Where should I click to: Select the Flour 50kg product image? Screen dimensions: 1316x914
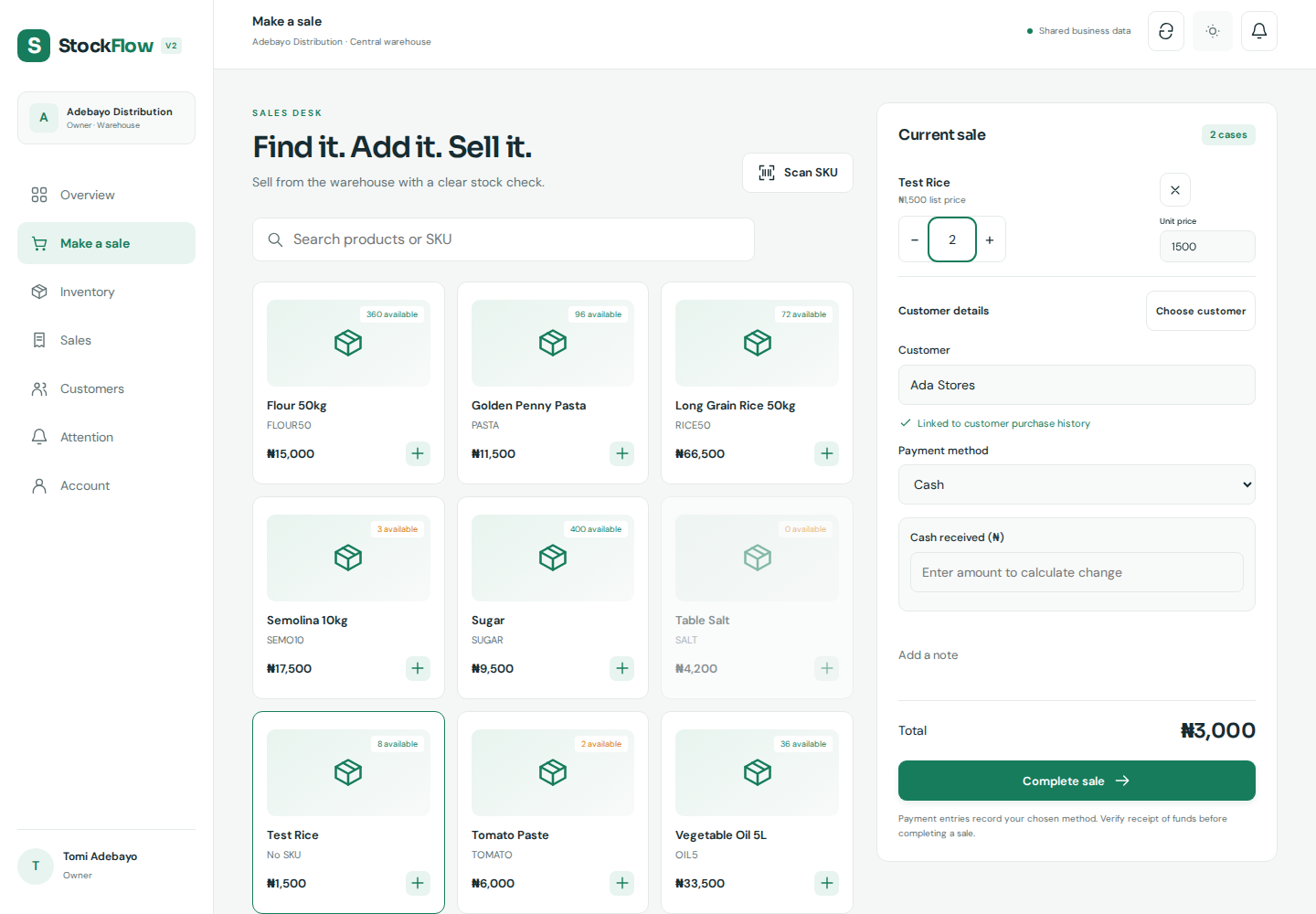(x=348, y=343)
